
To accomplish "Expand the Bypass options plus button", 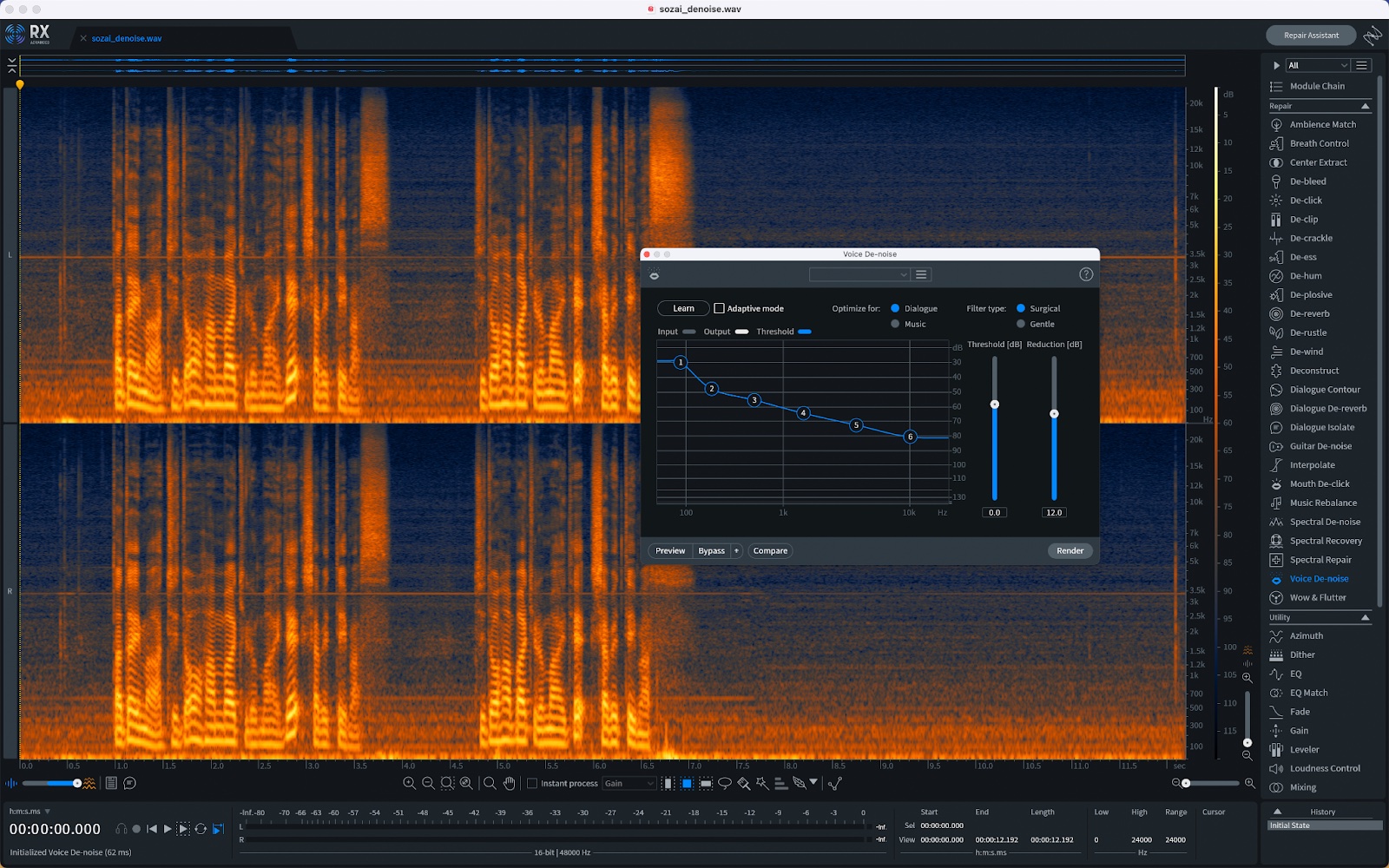I will click(736, 550).
